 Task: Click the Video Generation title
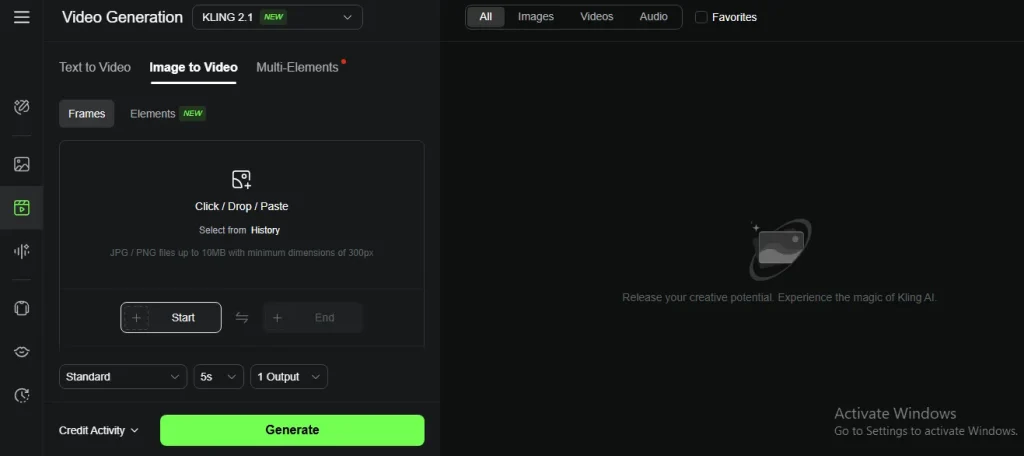[122, 17]
